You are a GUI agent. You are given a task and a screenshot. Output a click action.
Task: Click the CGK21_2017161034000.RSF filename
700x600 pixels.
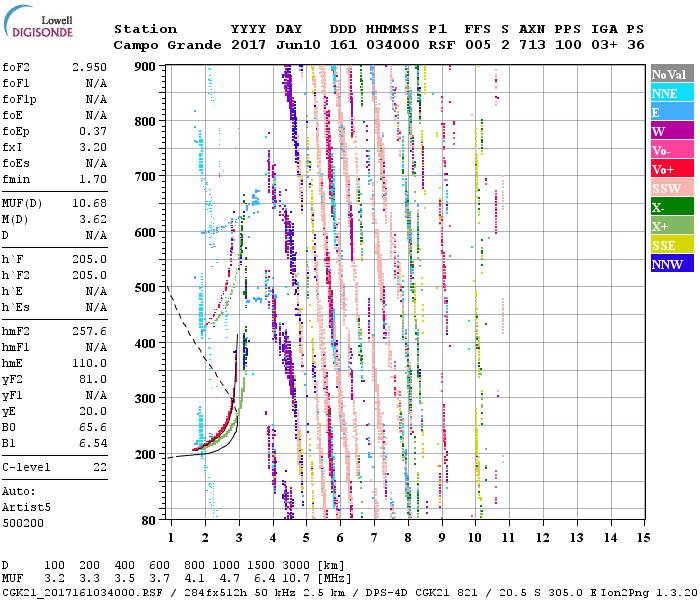coord(82,593)
